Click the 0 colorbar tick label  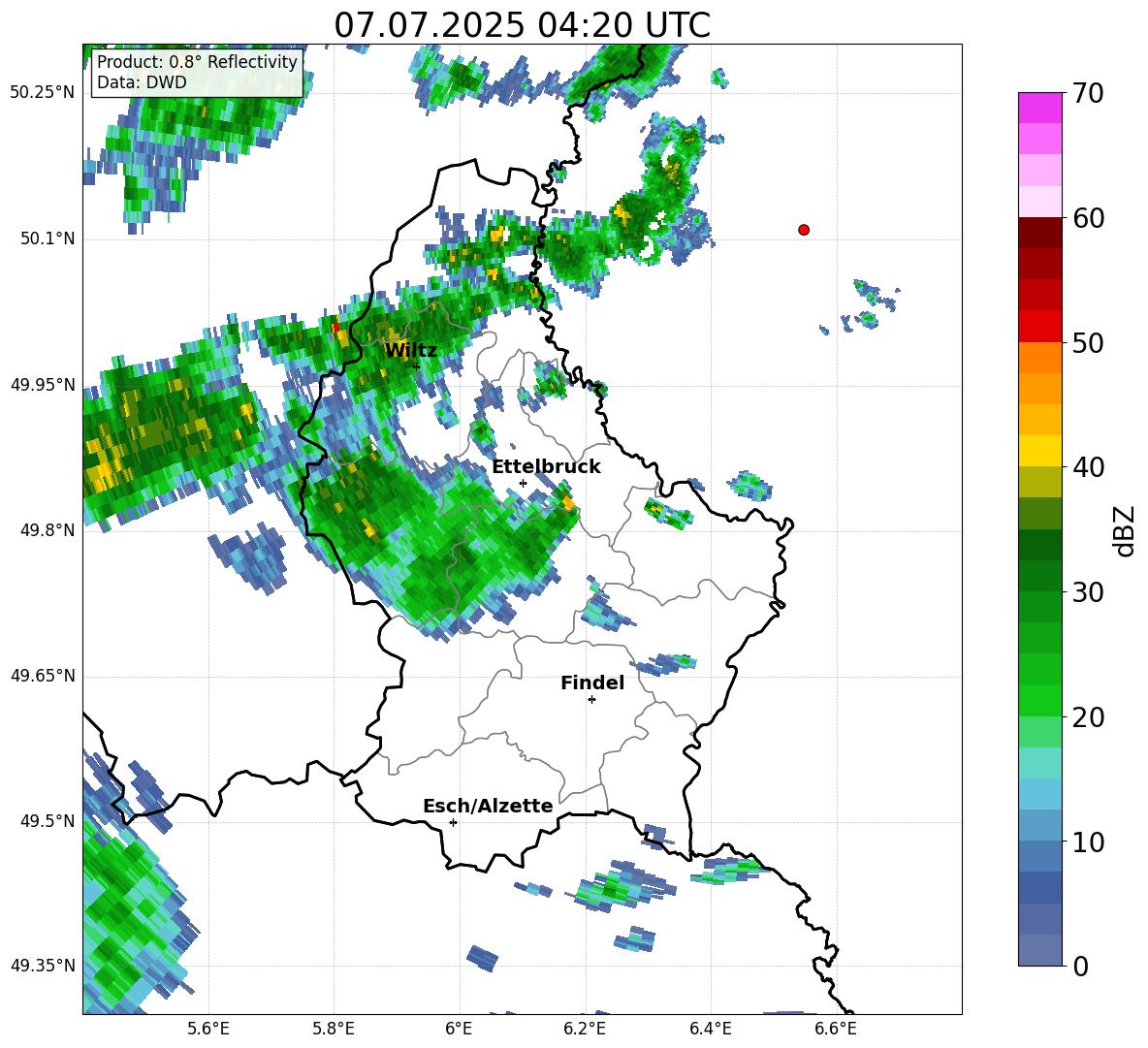point(1080,966)
